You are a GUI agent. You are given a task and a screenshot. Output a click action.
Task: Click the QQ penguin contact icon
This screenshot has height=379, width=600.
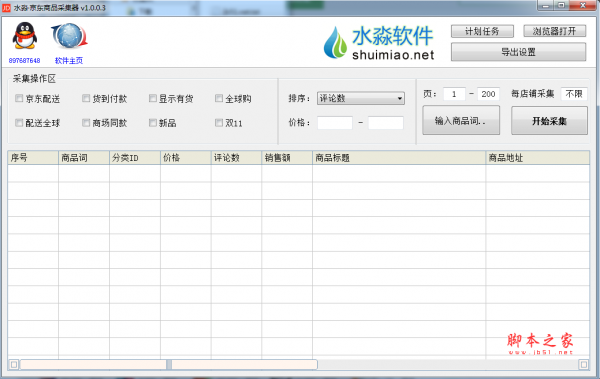25,36
